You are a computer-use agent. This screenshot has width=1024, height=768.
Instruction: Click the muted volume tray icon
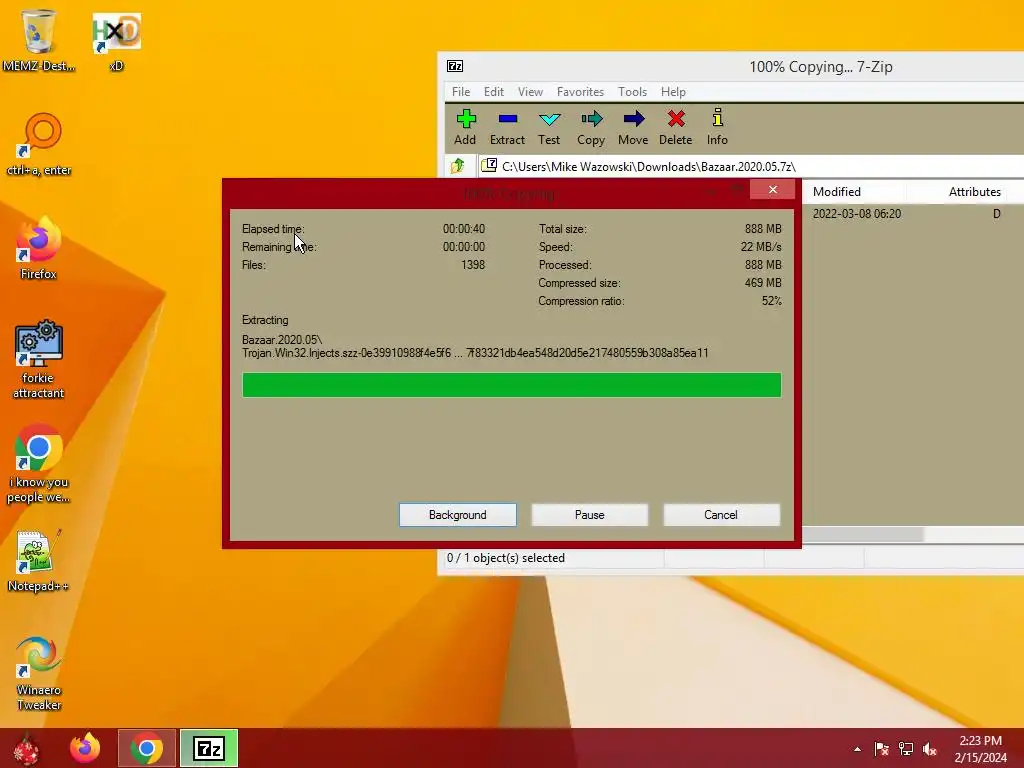(x=930, y=749)
